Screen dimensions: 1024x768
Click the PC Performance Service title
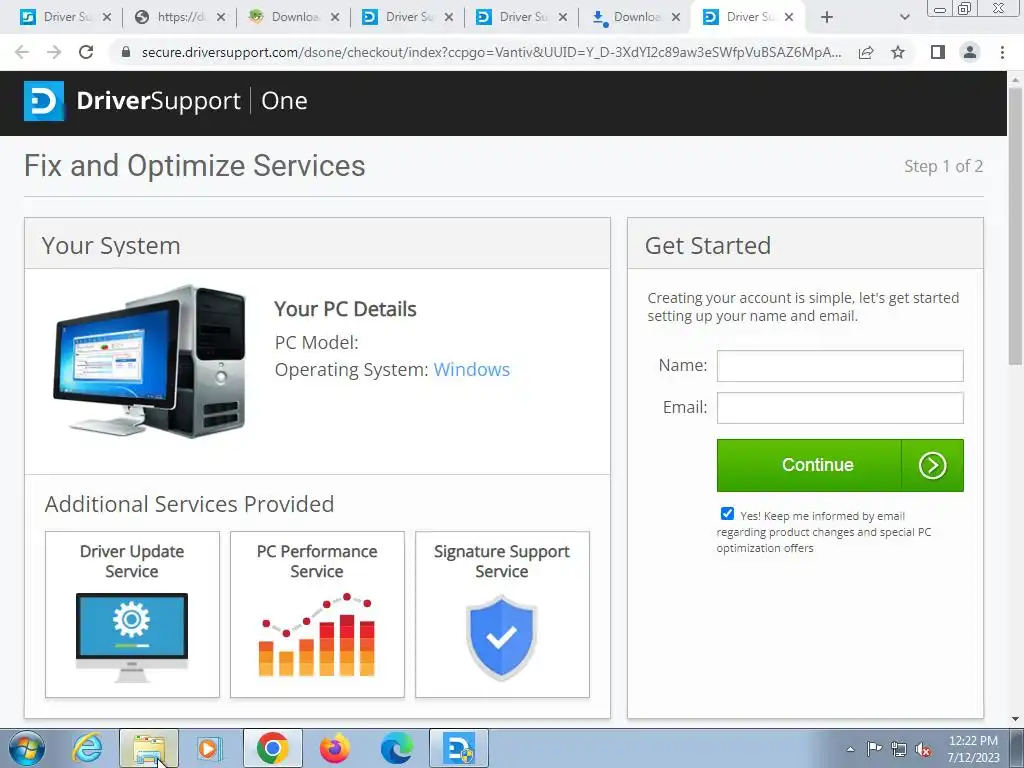click(317, 561)
